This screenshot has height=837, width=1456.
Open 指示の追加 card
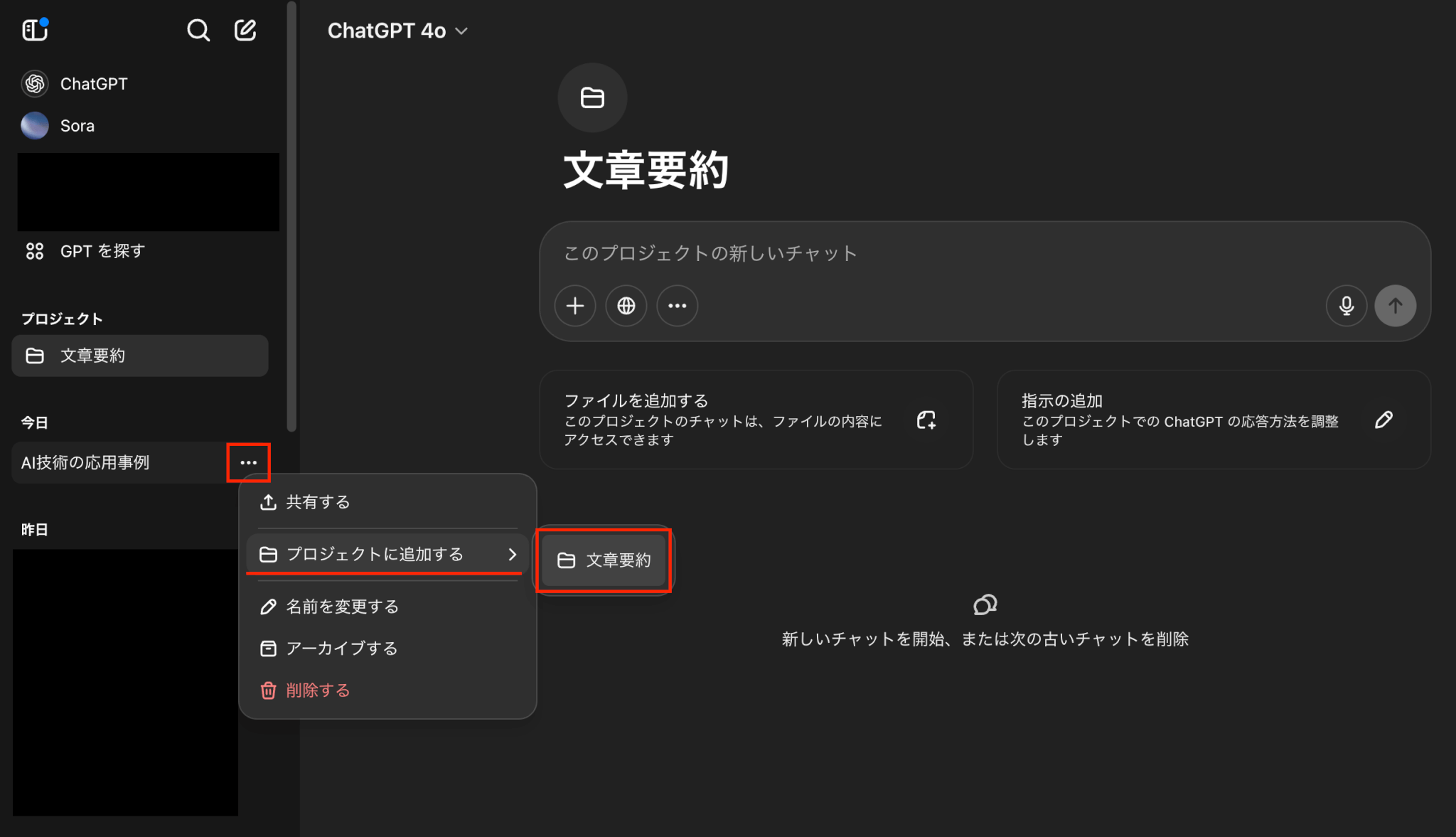click(1214, 420)
